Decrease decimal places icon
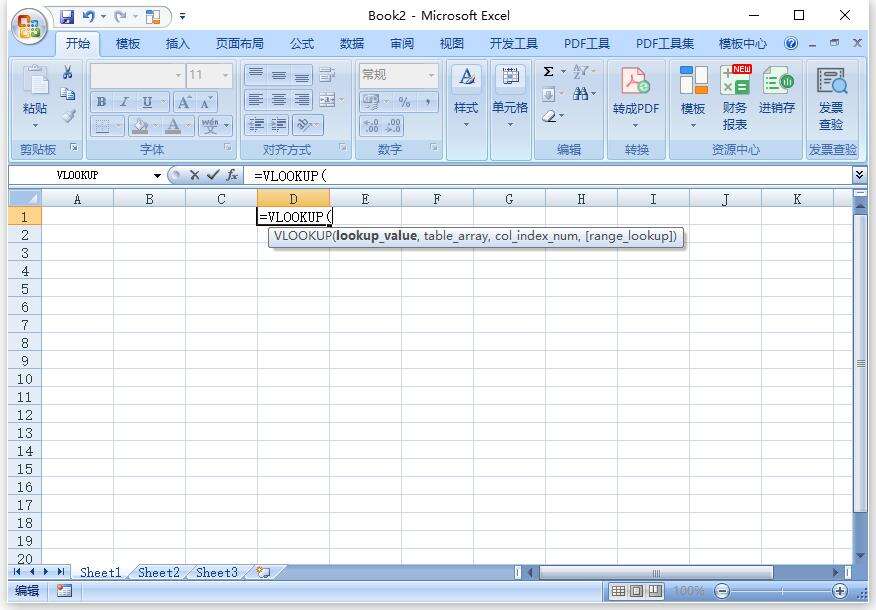 [x=393, y=126]
